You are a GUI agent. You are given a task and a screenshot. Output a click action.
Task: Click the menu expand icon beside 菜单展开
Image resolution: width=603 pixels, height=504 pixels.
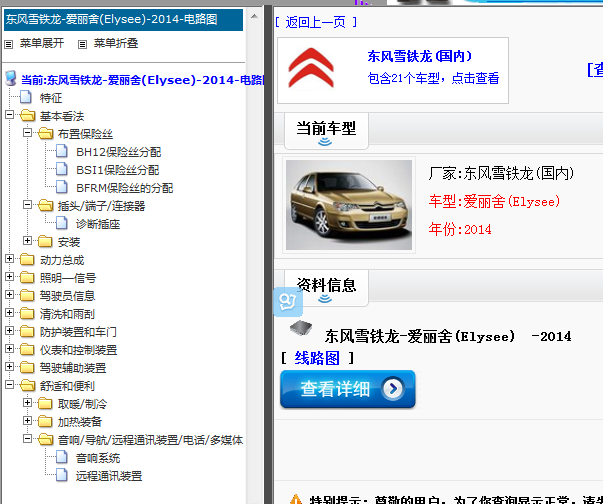pos(8,44)
